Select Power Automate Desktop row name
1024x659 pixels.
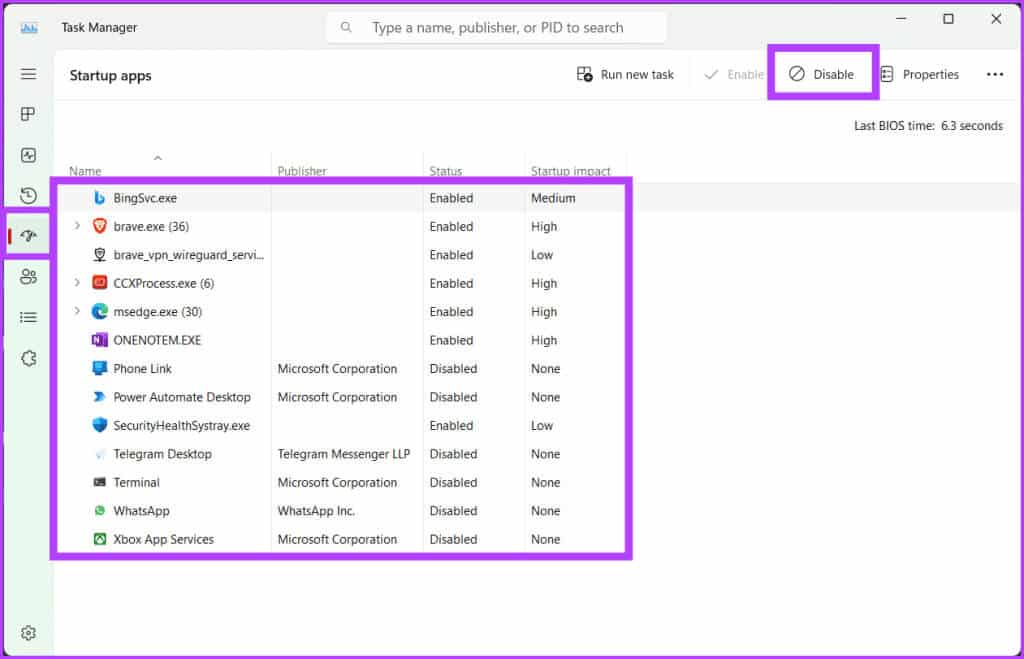(x=182, y=397)
